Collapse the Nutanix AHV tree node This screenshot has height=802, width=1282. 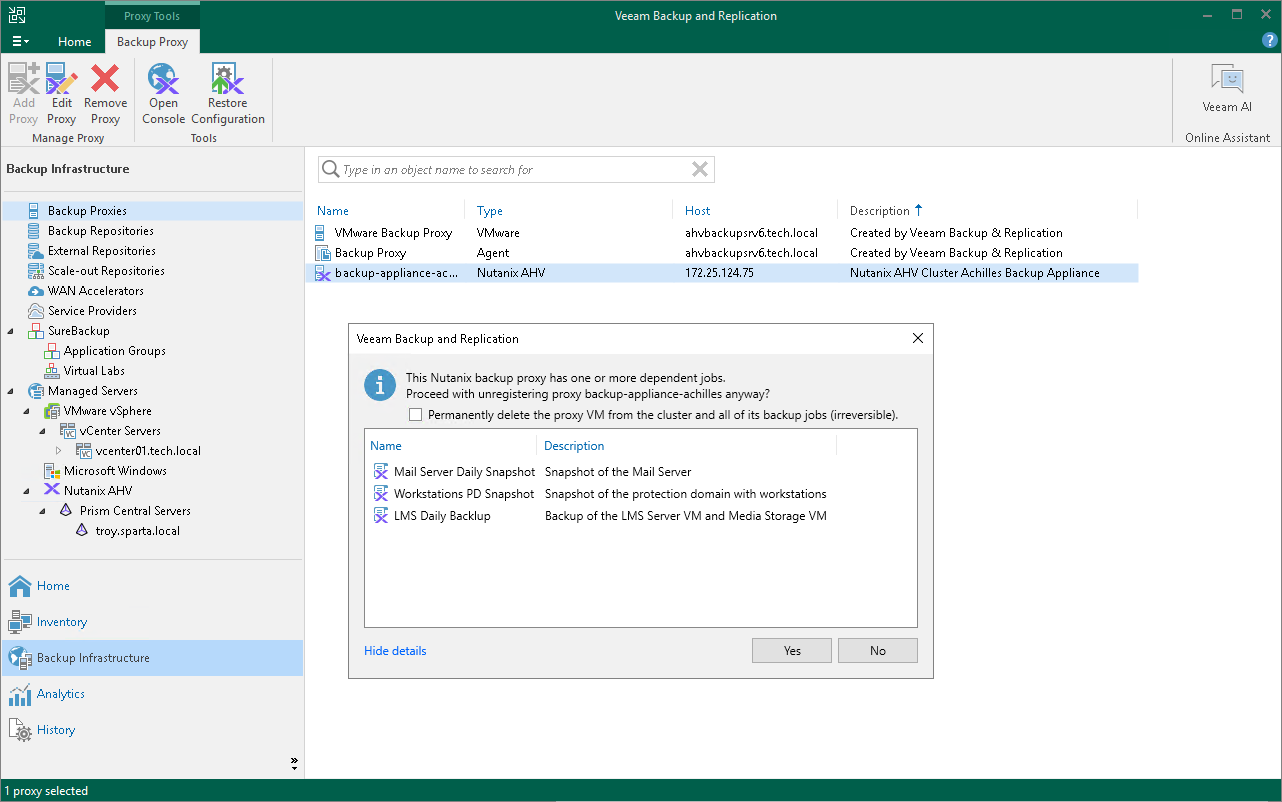click(x=27, y=491)
